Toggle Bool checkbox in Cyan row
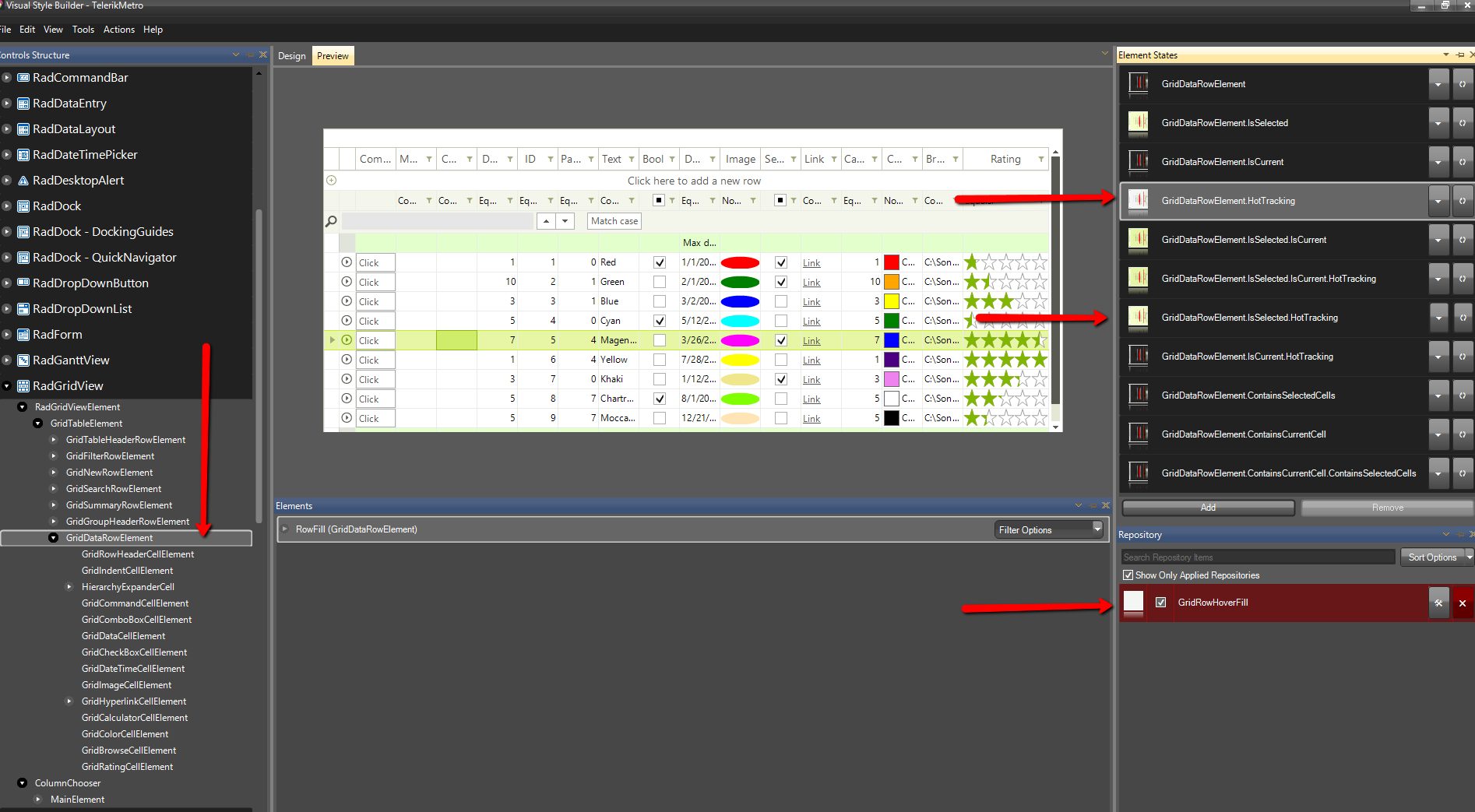Viewport: 1475px width, 812px height. pos(660,321)
